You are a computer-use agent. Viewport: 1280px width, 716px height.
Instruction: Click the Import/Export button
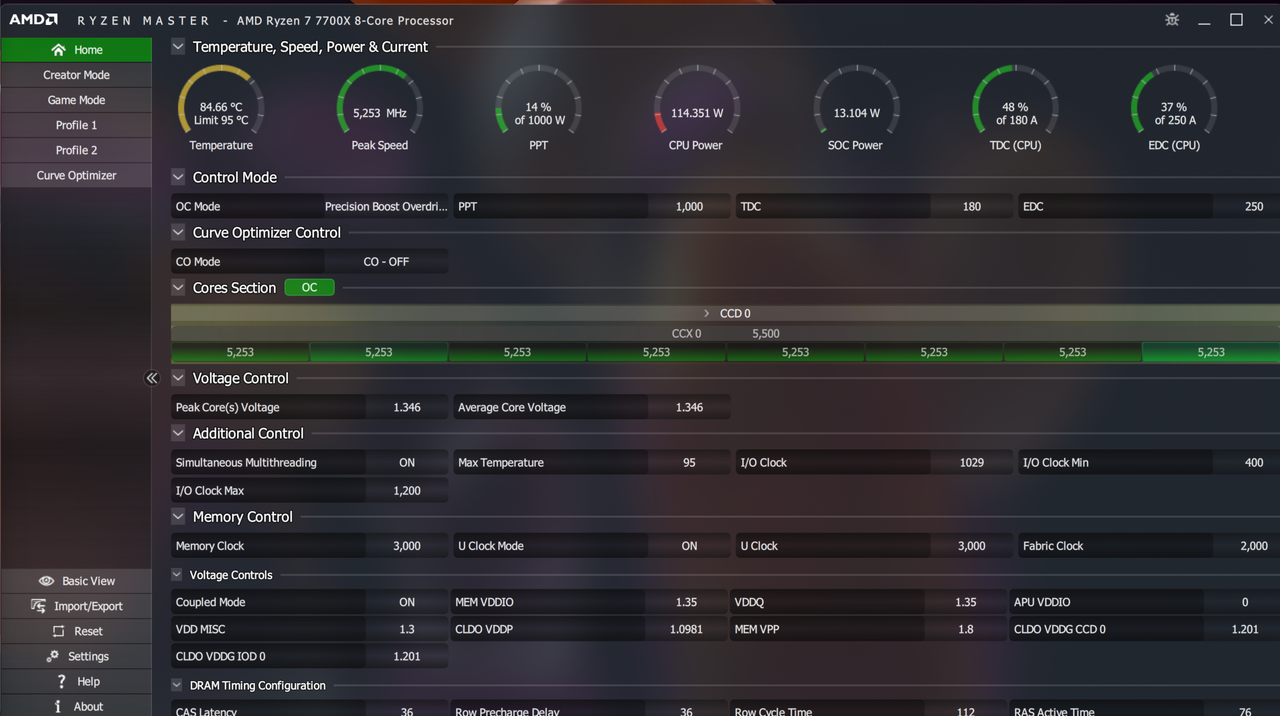pos(76,606)
